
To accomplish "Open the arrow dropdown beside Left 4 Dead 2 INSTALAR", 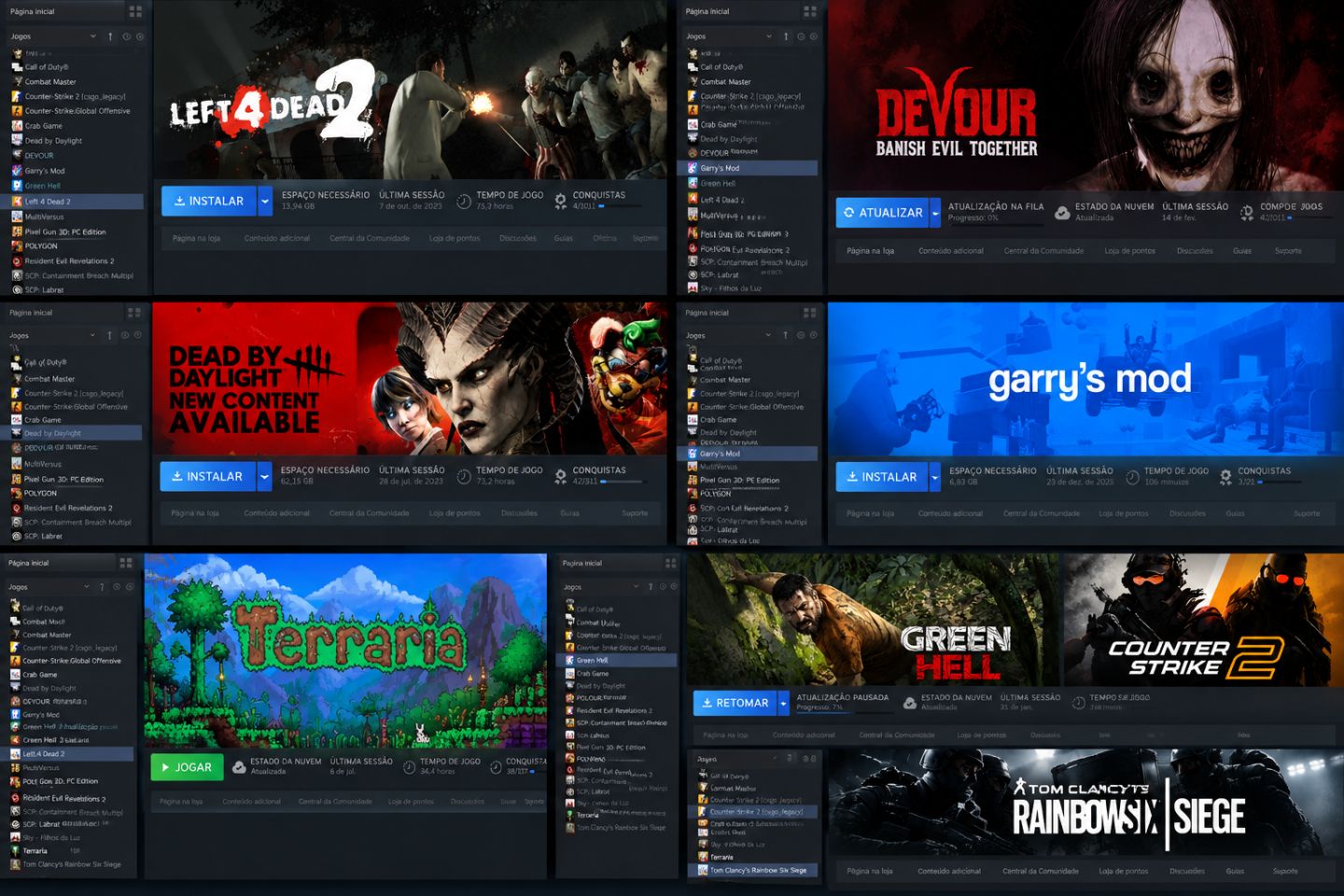I will point(265,201).
